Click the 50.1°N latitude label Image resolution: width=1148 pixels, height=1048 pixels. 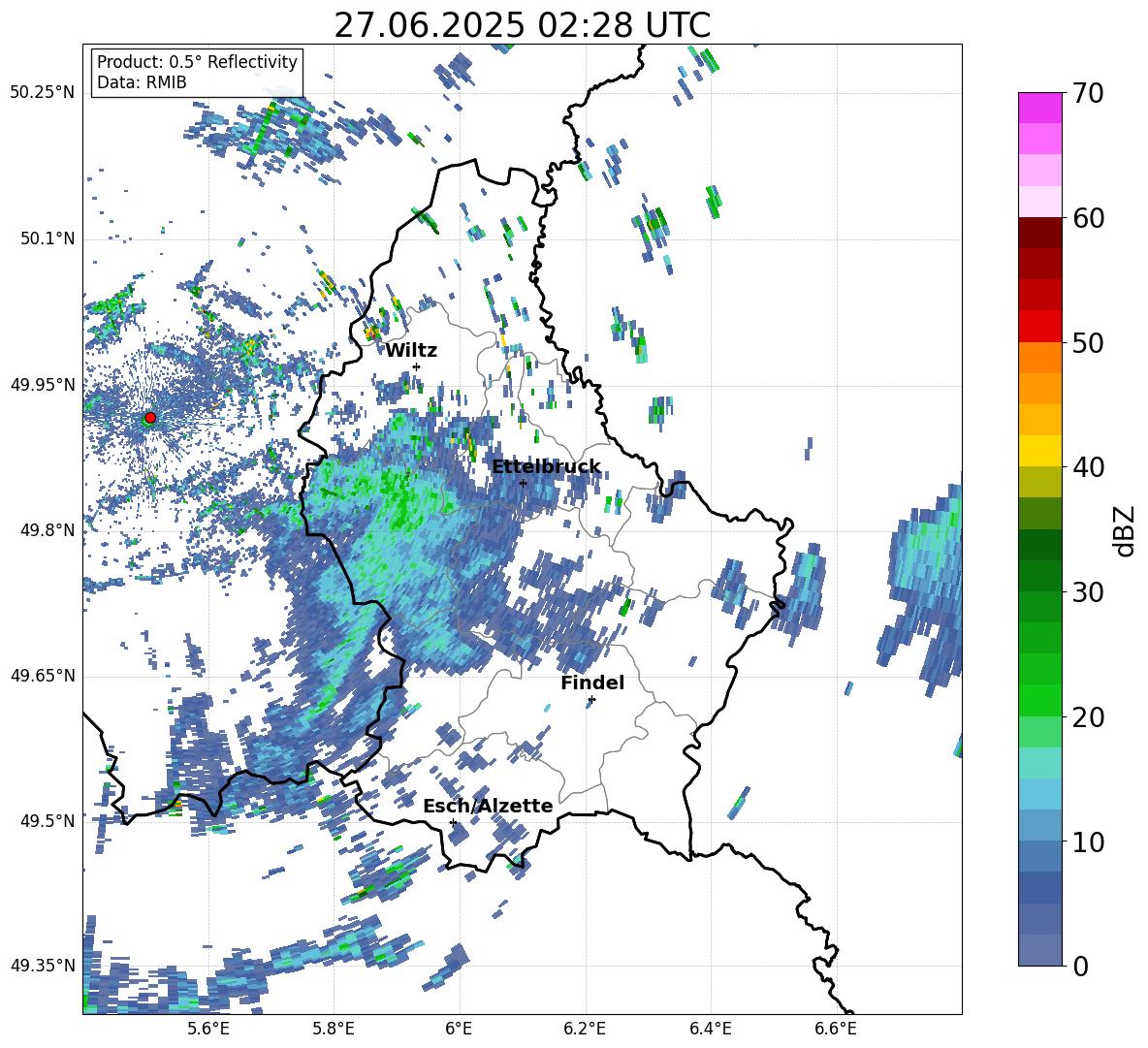click(x=47, y=238)
